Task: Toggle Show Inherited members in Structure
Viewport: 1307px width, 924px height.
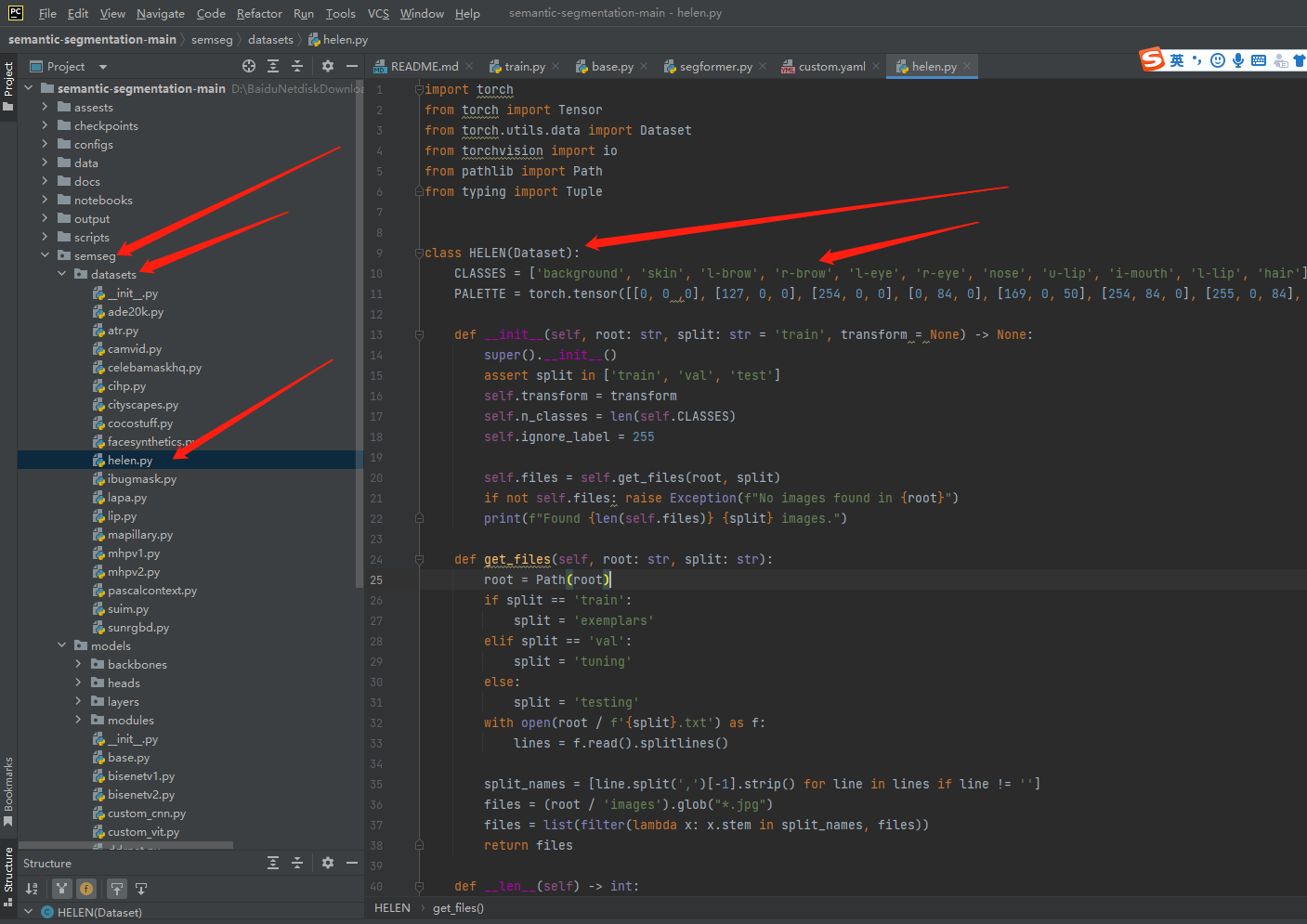Action: click(x=61, y=889)
